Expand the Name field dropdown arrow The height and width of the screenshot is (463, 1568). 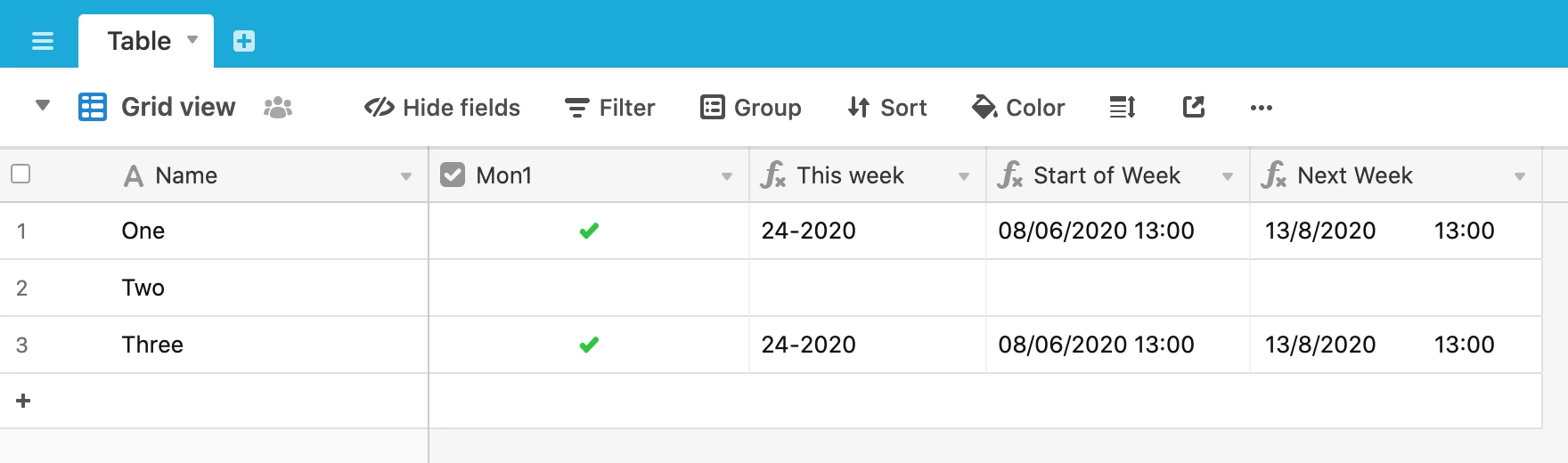(406, 176)
